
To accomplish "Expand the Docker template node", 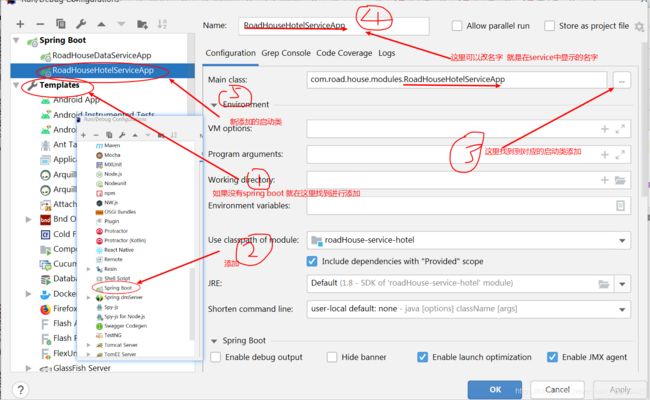I will (28, 294).
